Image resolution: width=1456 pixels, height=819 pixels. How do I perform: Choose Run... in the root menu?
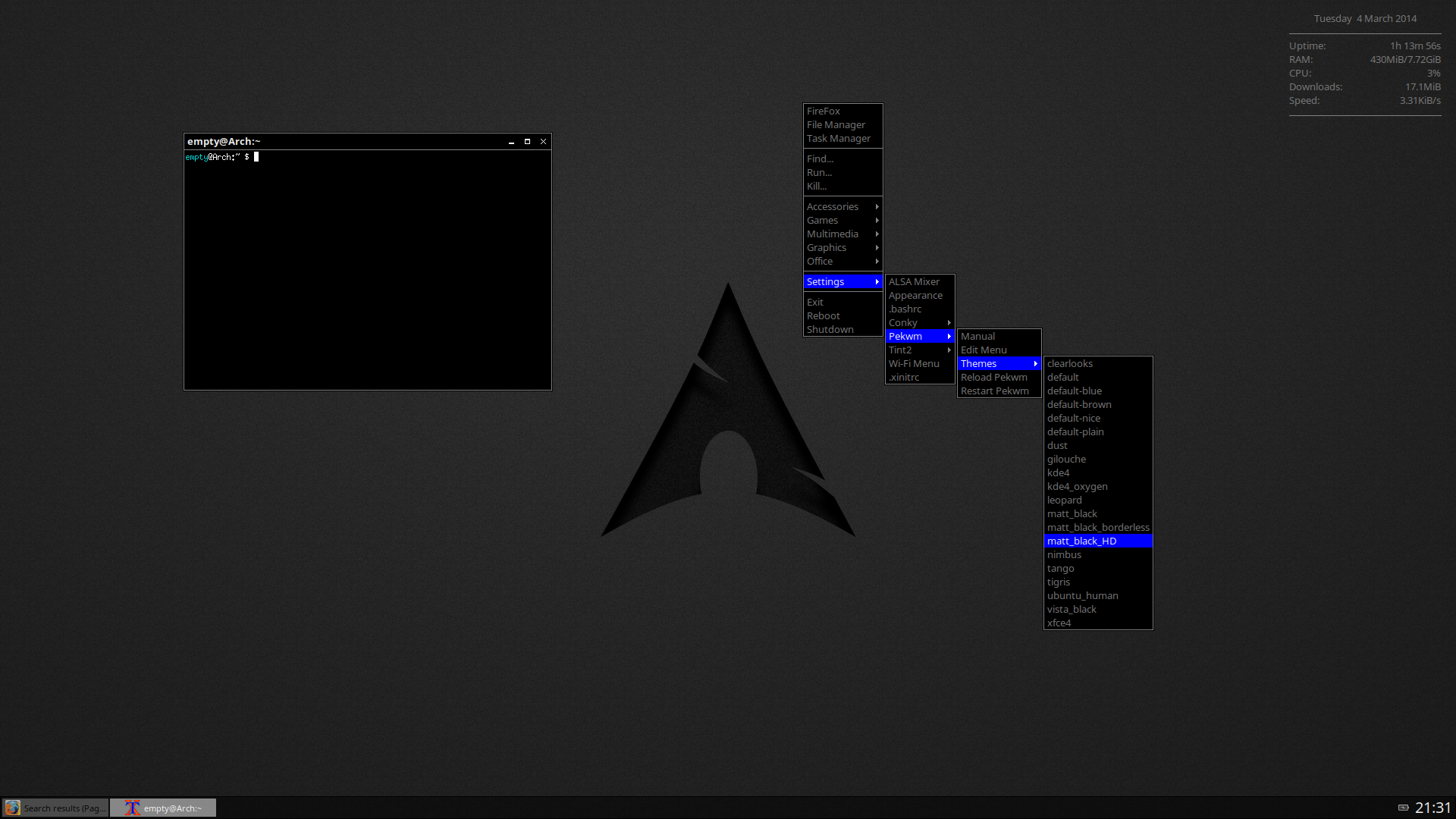[843, 172]
